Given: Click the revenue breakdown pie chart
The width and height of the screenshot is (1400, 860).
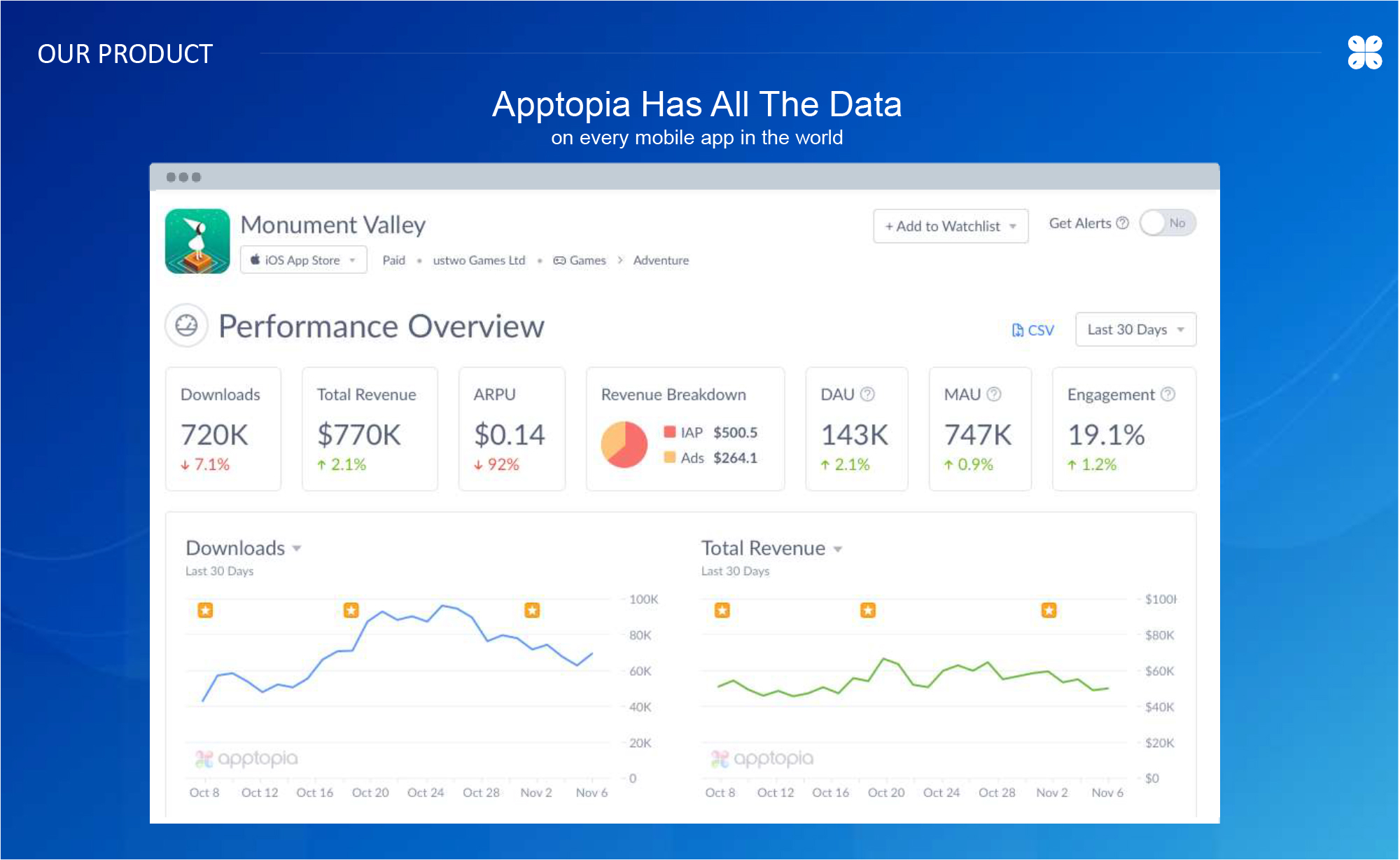Looking at the screenshot, I should tap(624, 445).
